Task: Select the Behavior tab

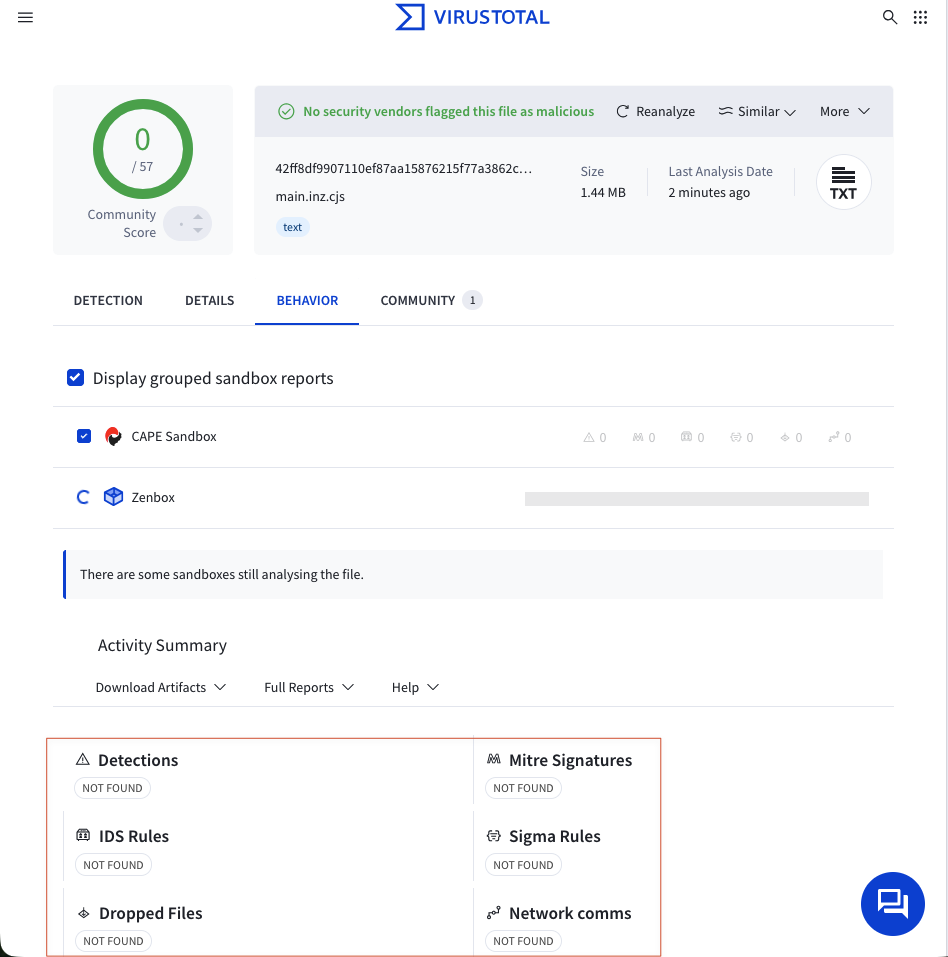Action: [x=307, y=300]
